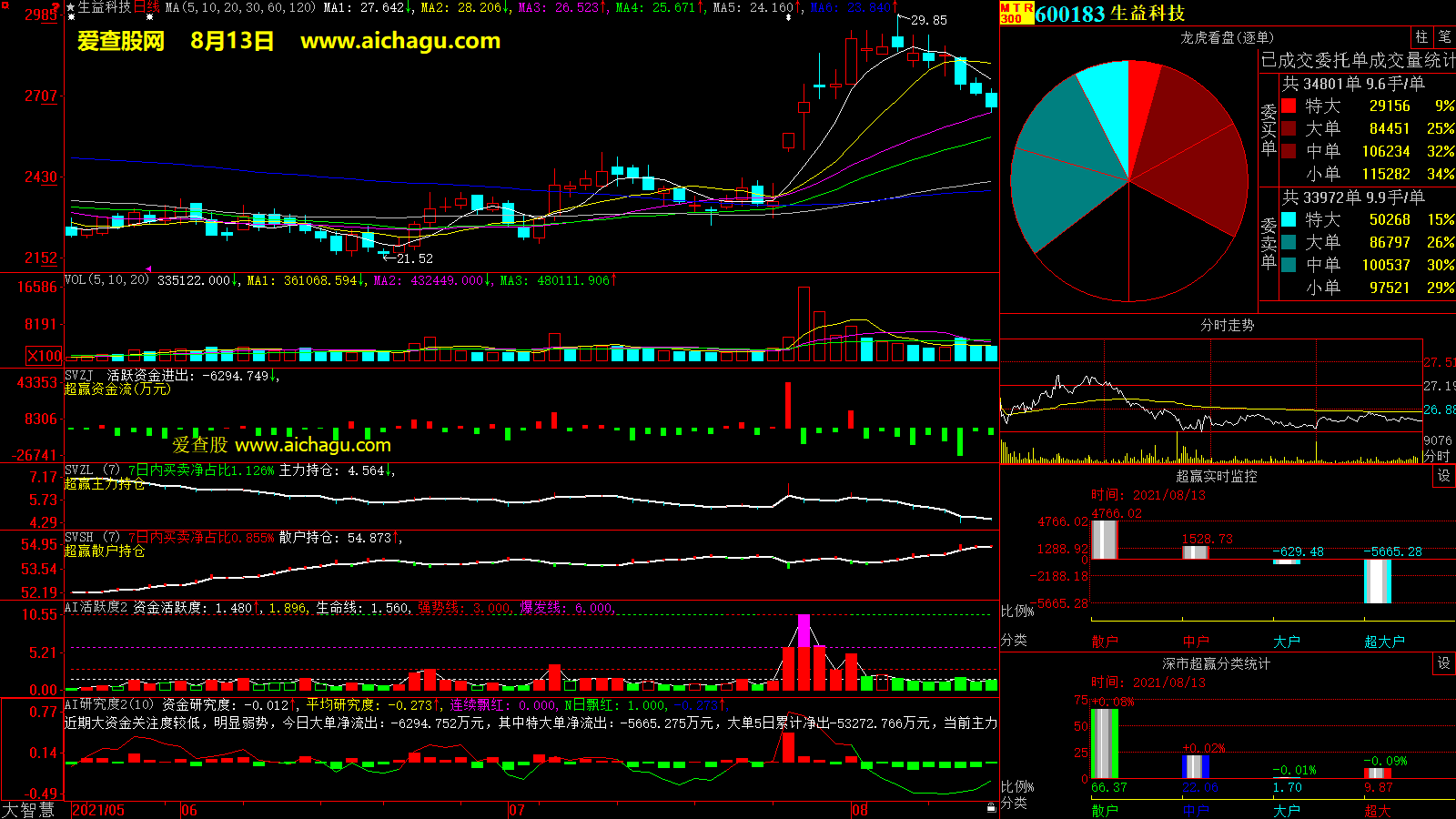Open 设 settings in 深市超赢分类统计 panel
The width and height of the screenshot is (1456, 819).
coord(1444,663)
